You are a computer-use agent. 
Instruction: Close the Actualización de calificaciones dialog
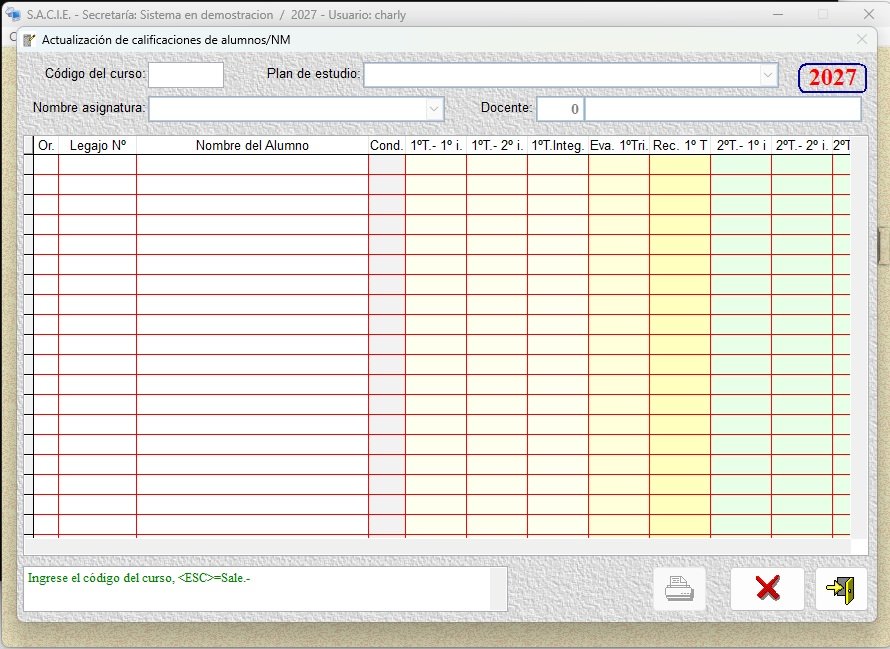862,39
